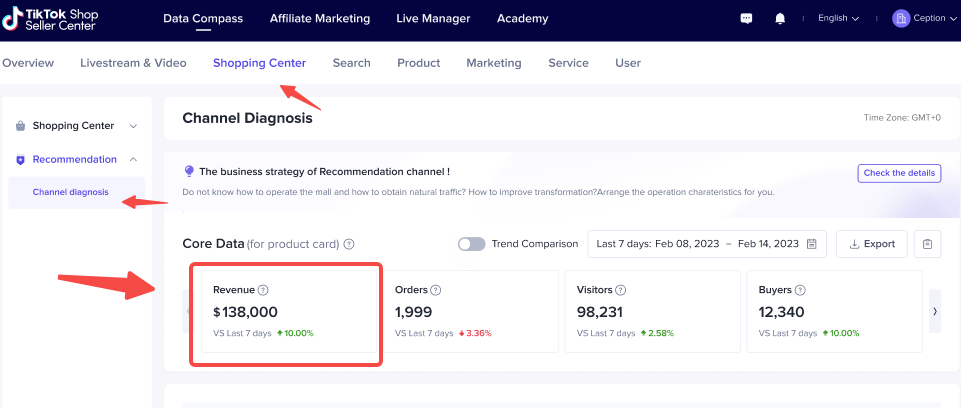Click the Check the details button

pyautogui.click(x=899, y=173)
